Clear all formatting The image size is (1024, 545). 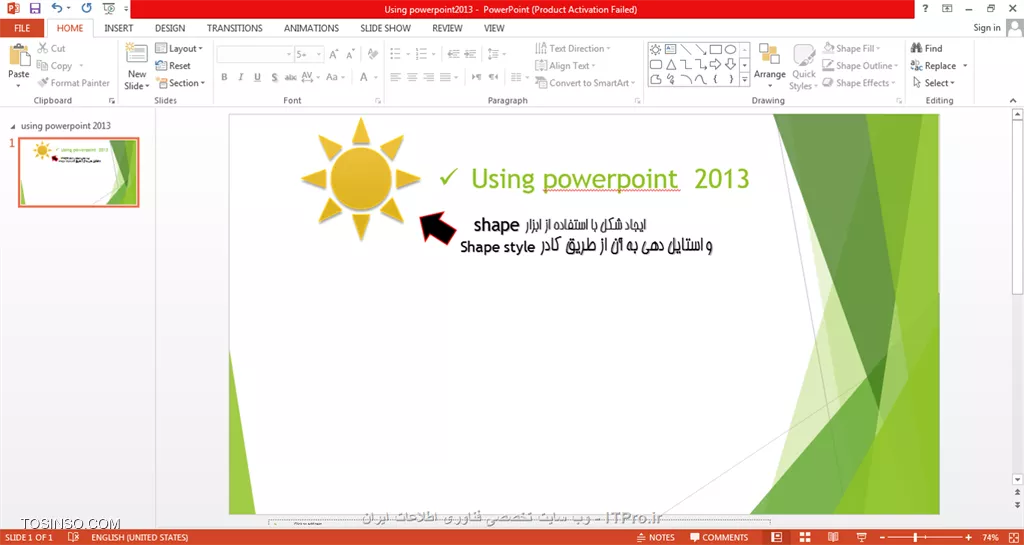(x=373, y=54)
